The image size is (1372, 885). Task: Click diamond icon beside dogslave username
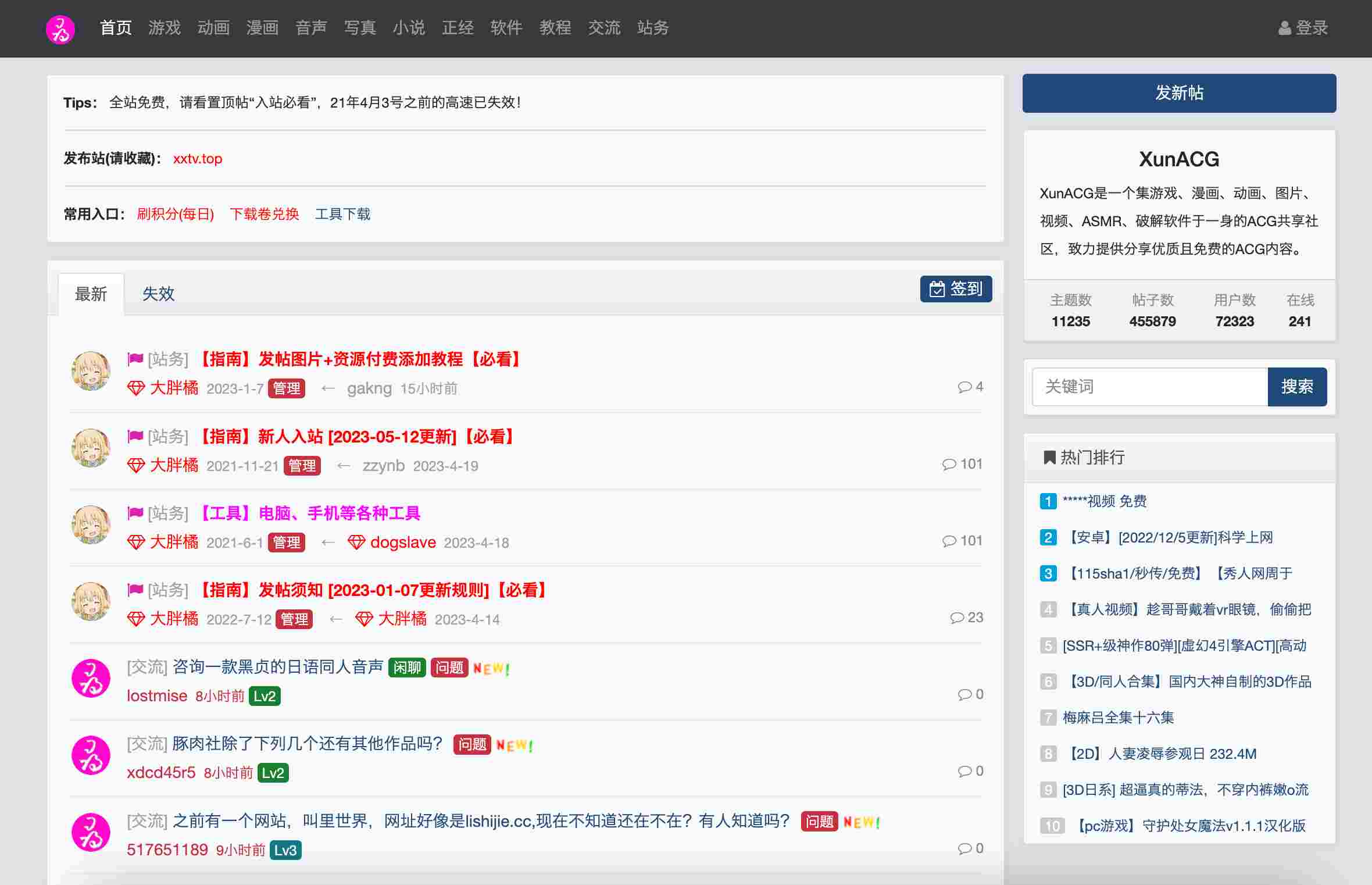tap(356, 543)
